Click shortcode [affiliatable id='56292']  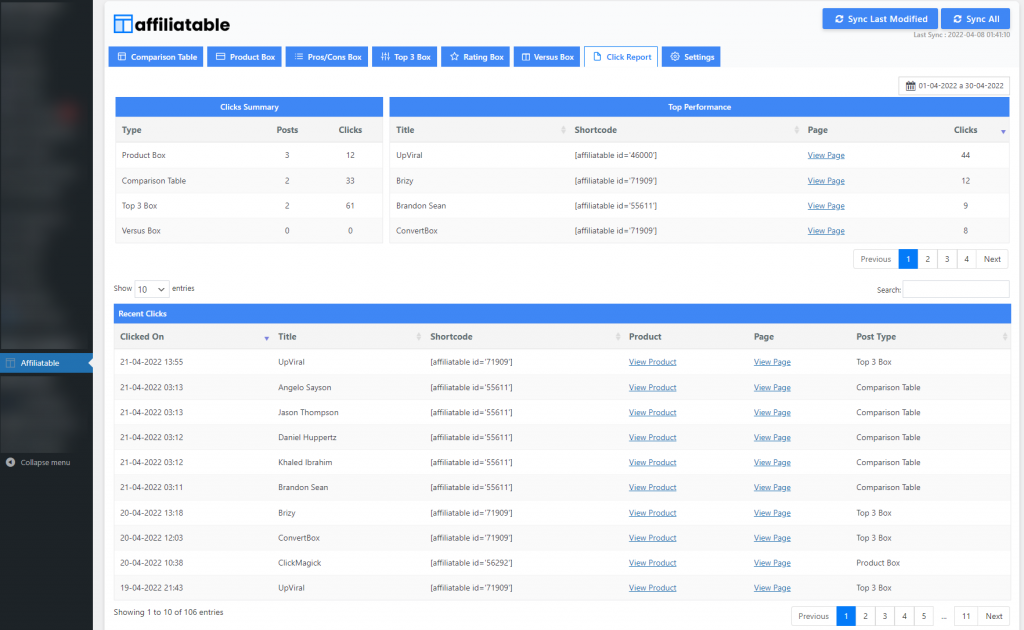[471, 563]
